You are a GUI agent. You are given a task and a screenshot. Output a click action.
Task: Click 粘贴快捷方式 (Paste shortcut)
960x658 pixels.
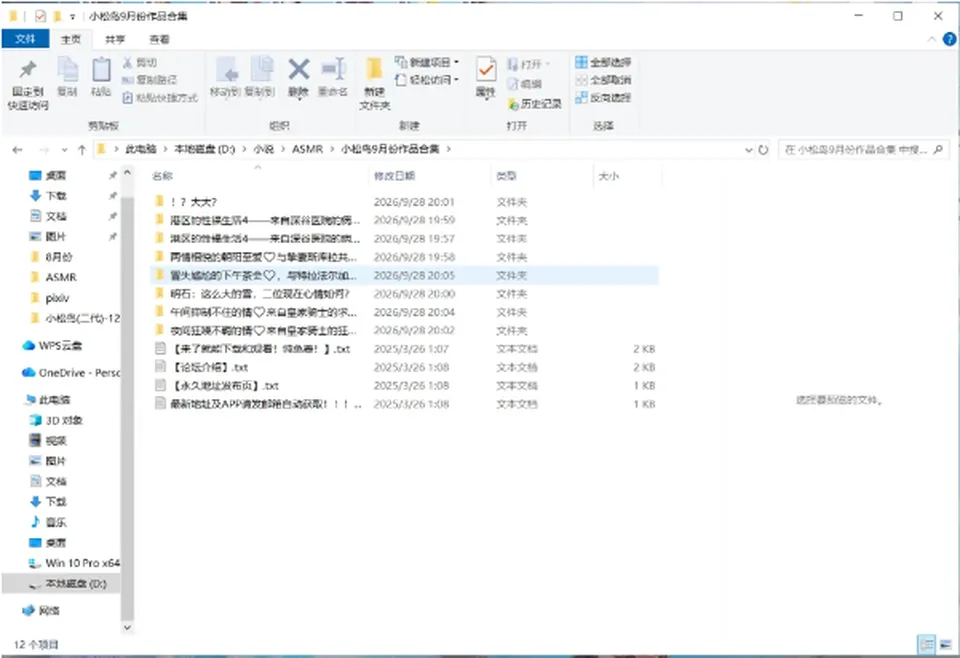pos(160,97)
